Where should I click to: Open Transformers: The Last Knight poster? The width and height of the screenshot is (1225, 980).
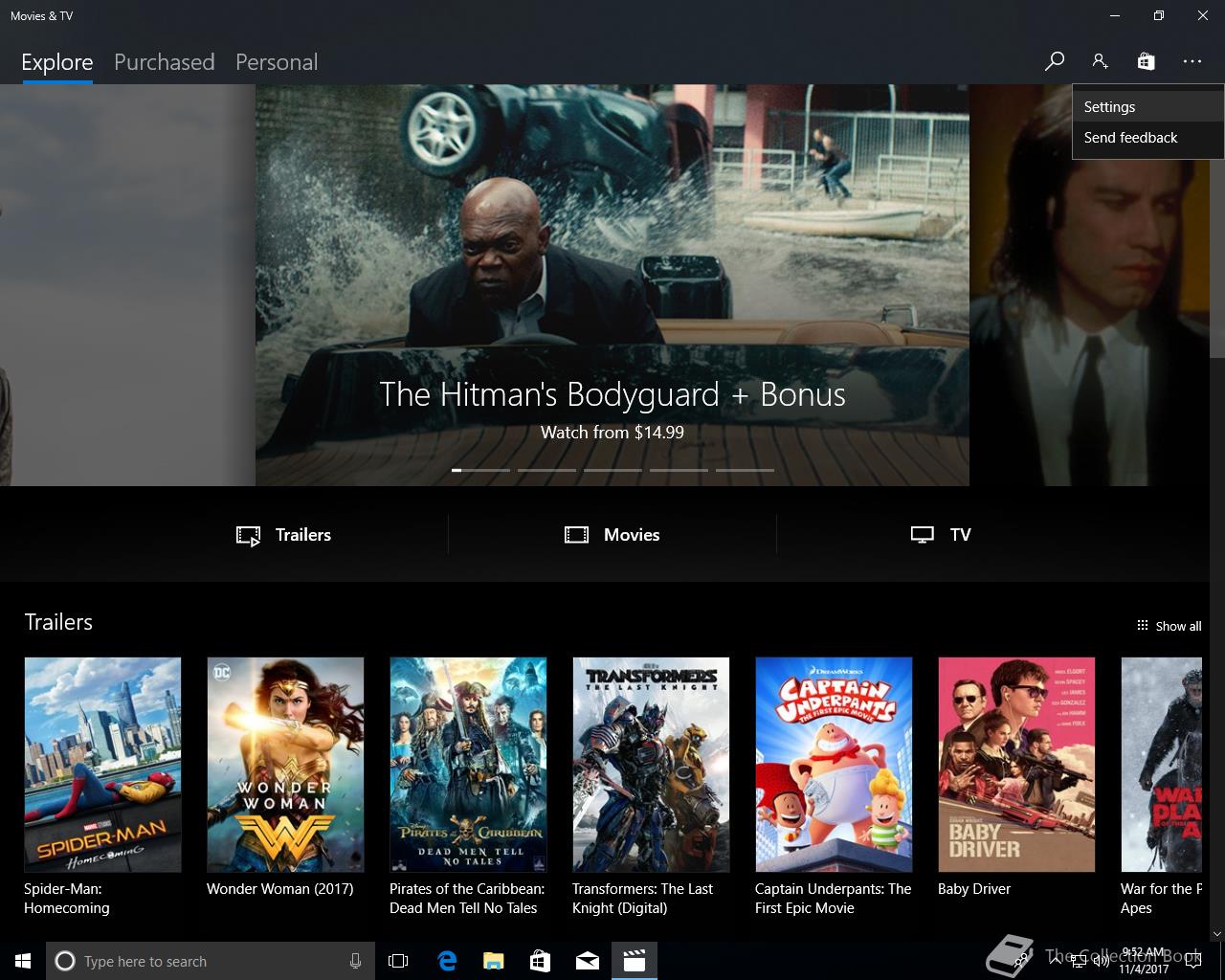click(x=651, y=765)
